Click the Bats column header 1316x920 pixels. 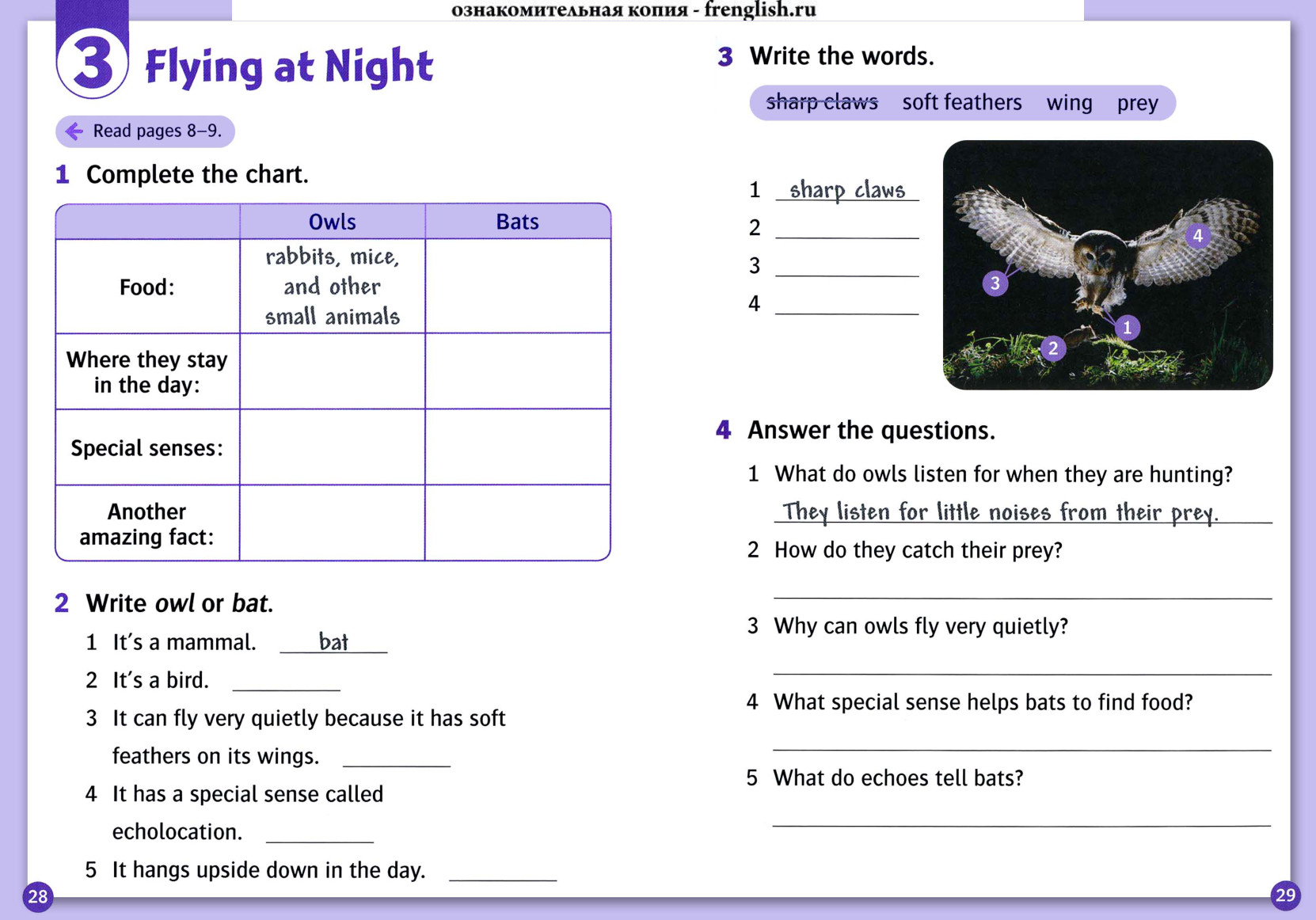tap(518, 222)
